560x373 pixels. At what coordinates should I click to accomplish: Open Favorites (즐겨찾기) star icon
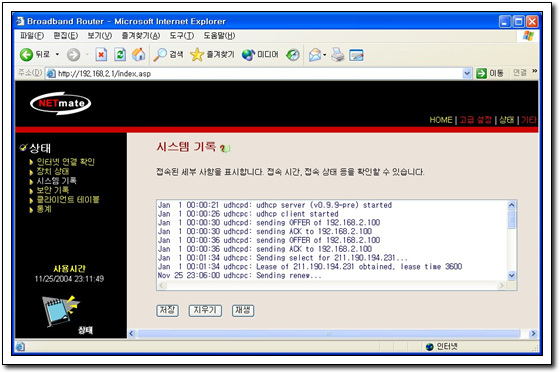click(x=196, y=55)
